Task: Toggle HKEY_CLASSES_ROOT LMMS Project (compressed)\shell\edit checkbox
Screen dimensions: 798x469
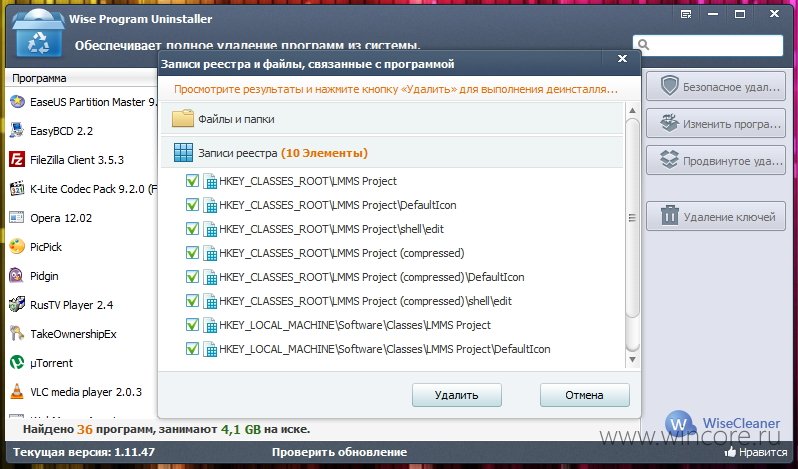Action: pos(192,300)
